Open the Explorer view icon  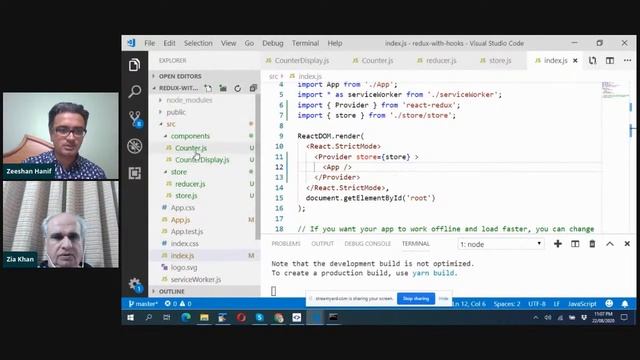coord(134,65)
